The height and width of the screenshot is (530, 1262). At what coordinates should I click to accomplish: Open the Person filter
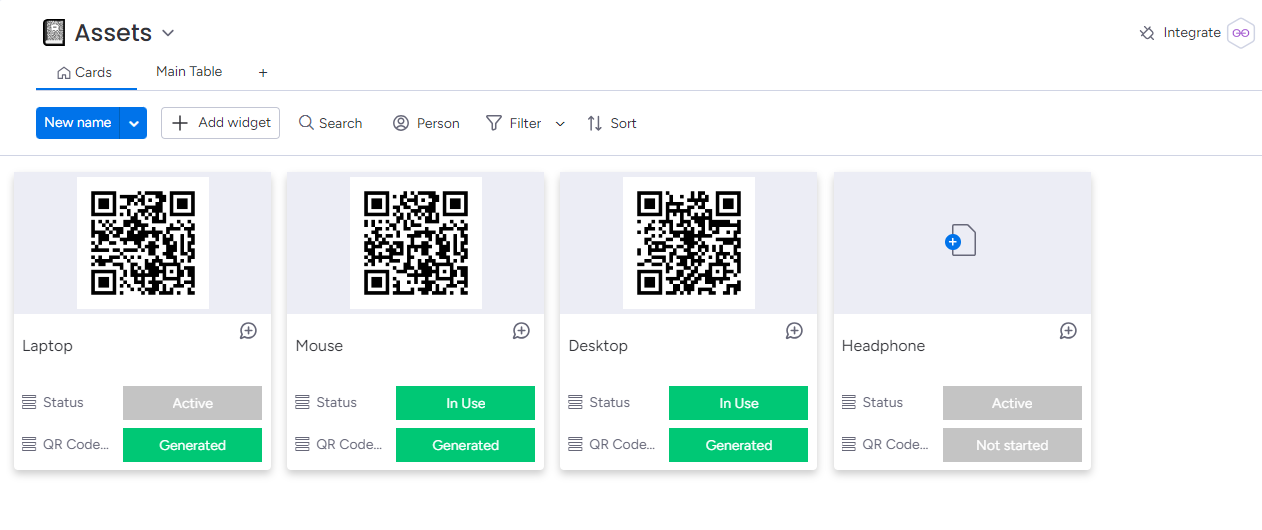click(426, 123)
